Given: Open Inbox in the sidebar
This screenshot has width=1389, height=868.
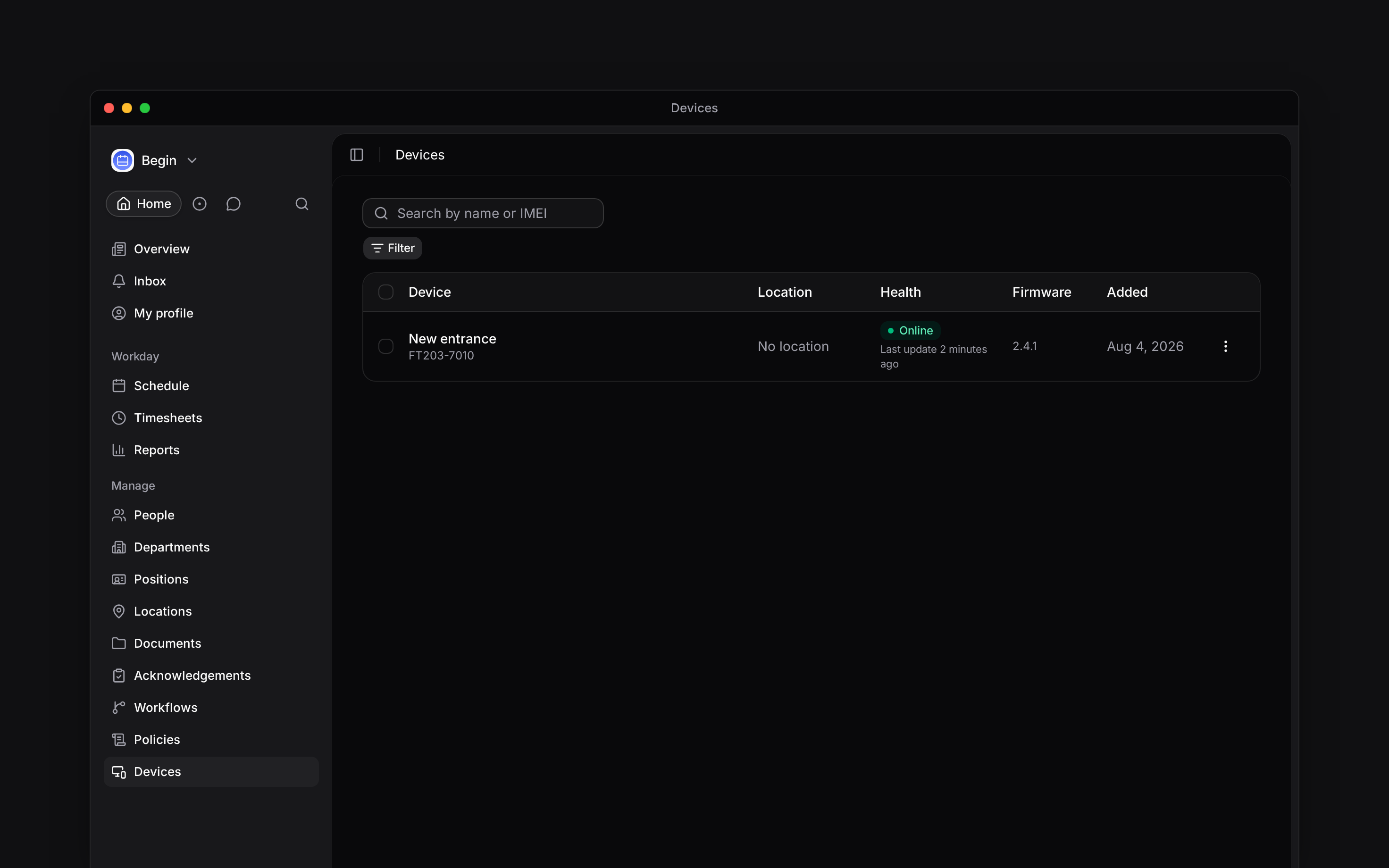Looking at the screenshot, I should (x=211, y=281).
